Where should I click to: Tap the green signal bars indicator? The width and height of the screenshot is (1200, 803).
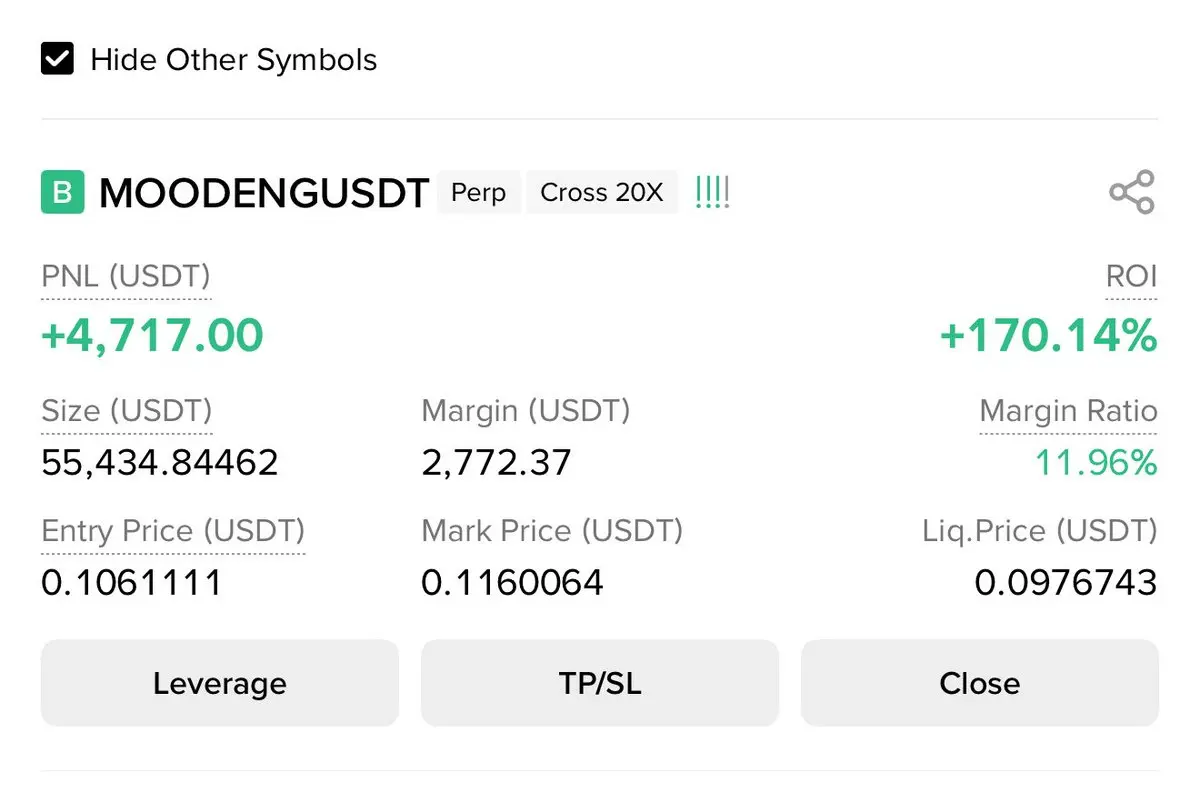712,192
